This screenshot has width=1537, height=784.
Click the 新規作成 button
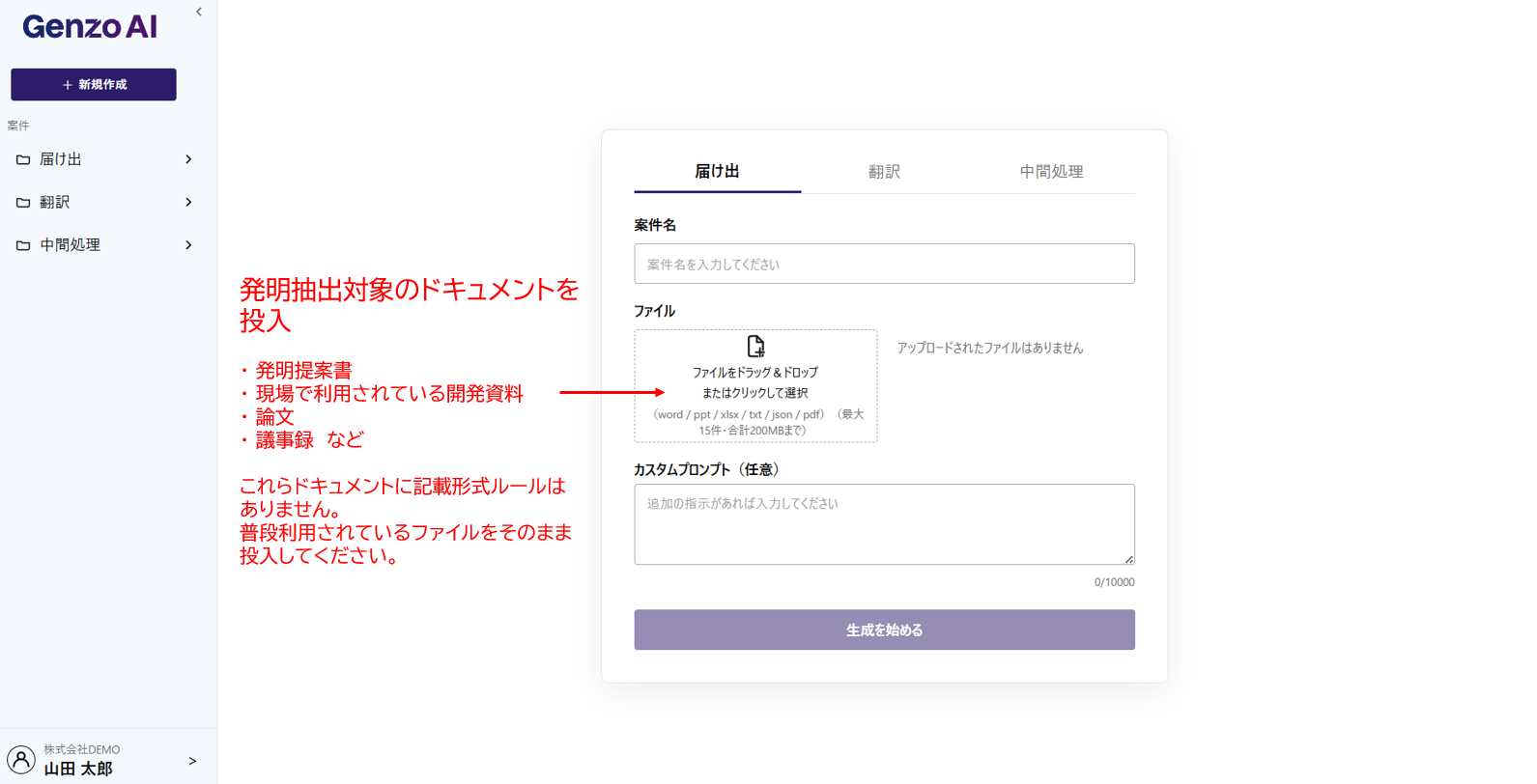[x=94, y=85]
